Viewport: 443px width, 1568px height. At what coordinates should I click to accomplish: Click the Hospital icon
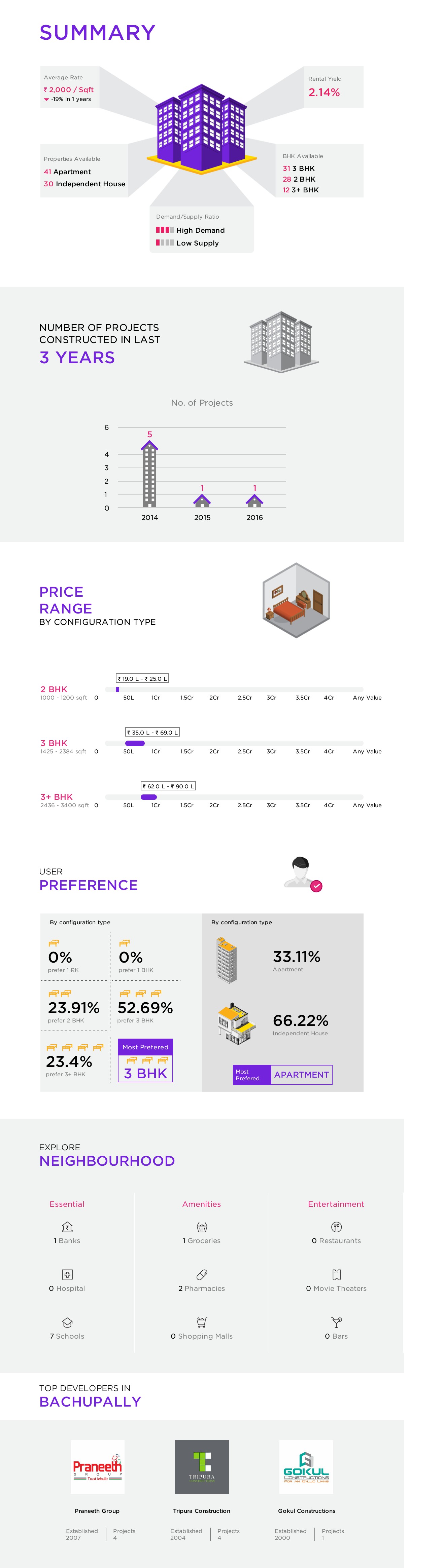pos(67,1275)
